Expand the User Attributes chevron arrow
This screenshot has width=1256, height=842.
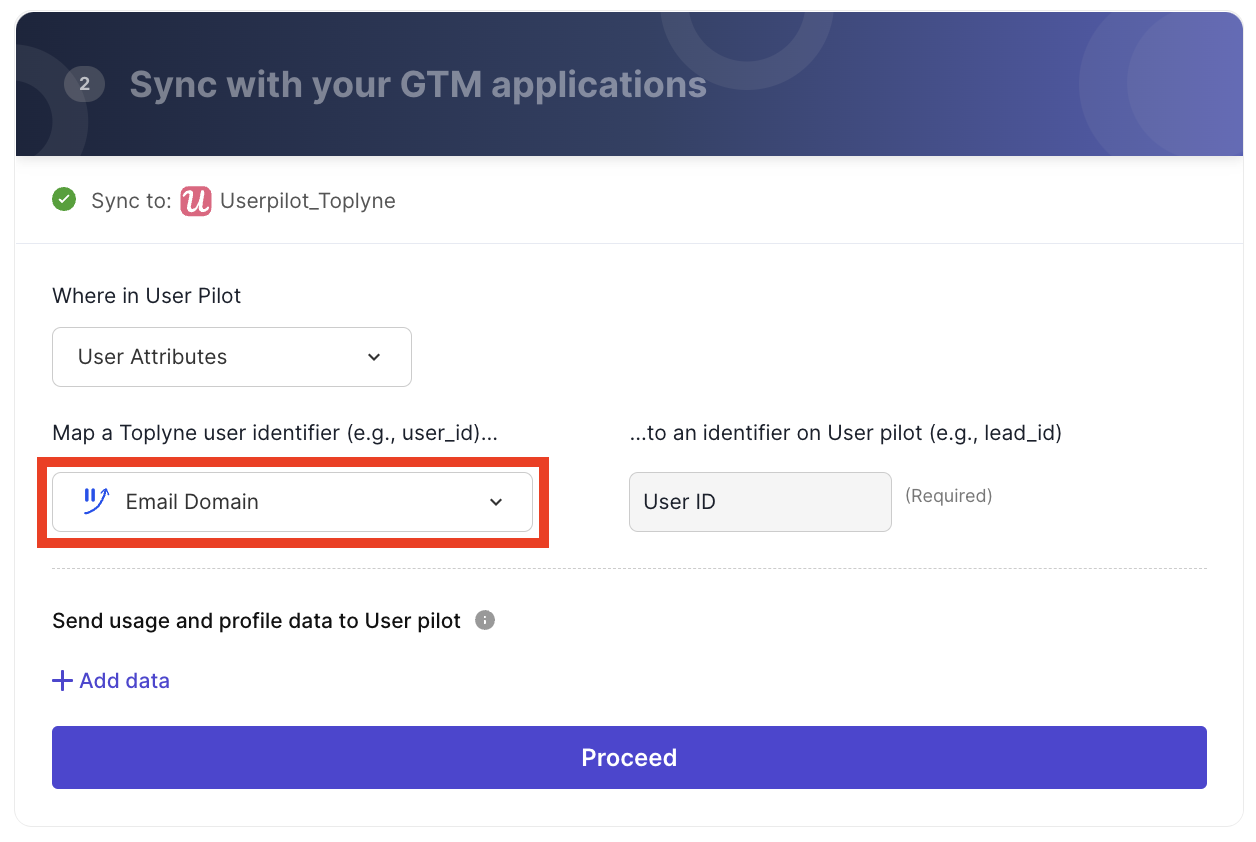374,357
